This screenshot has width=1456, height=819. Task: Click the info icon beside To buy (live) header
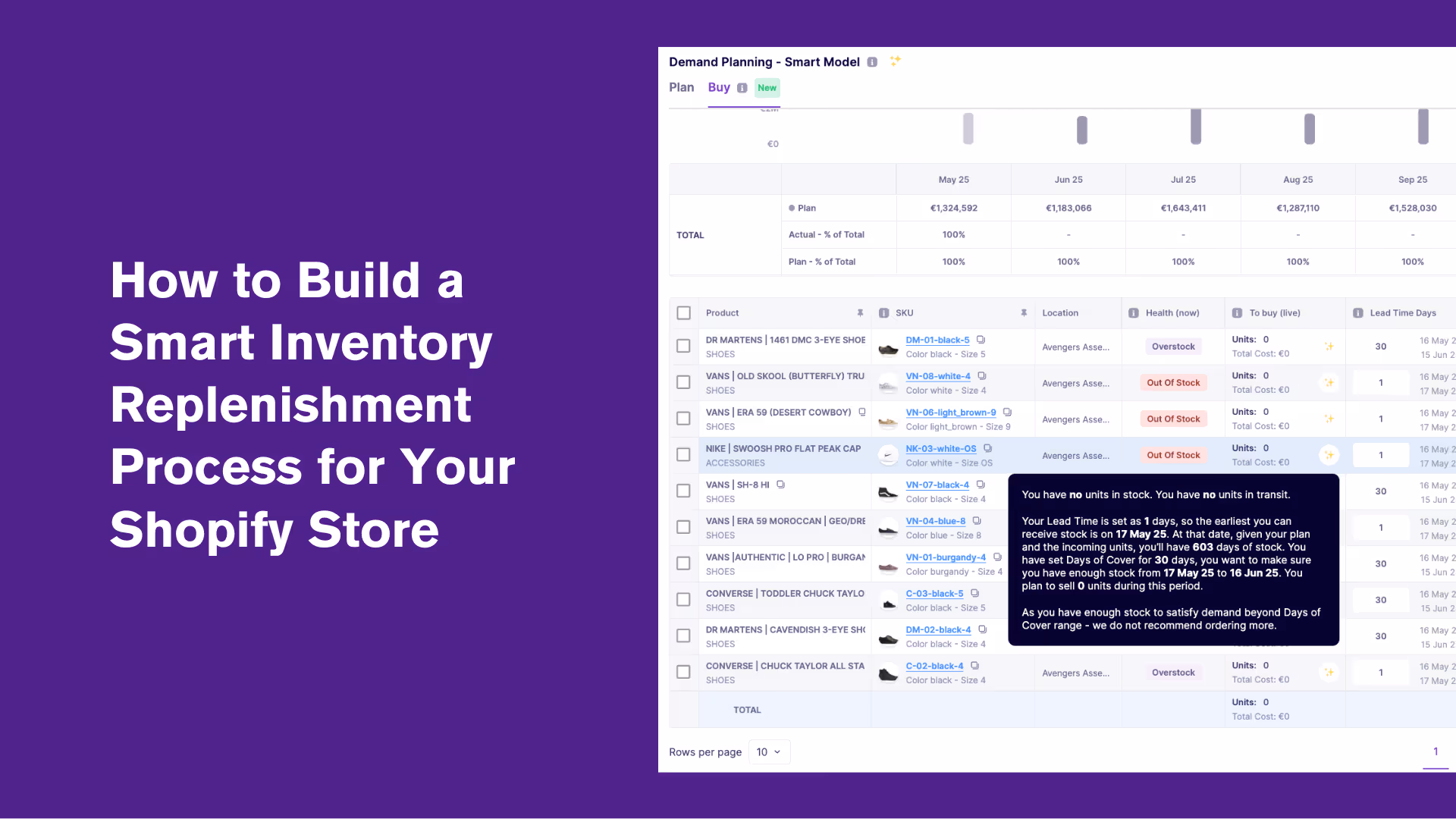[1237, 313]
